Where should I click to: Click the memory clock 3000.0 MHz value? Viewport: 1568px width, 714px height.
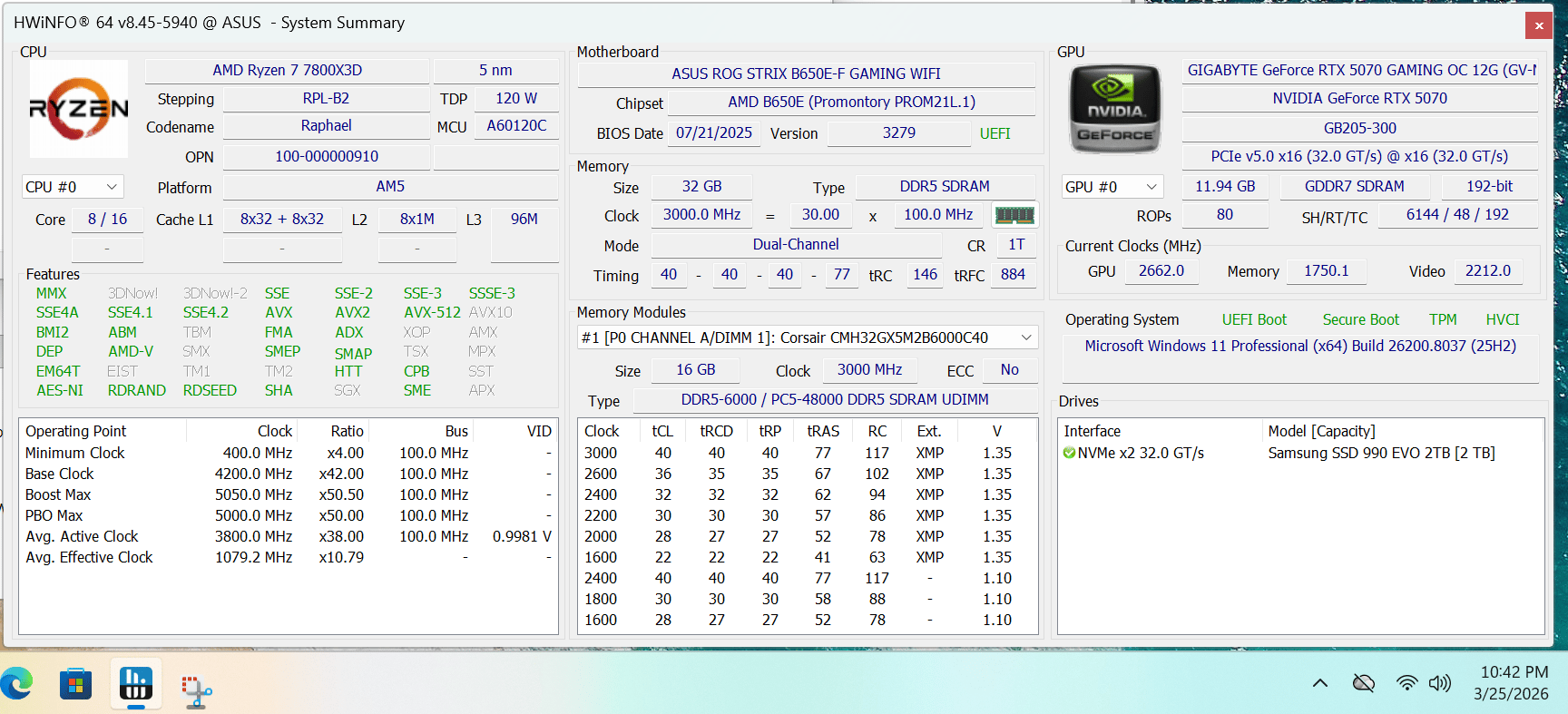click(701, 214)
